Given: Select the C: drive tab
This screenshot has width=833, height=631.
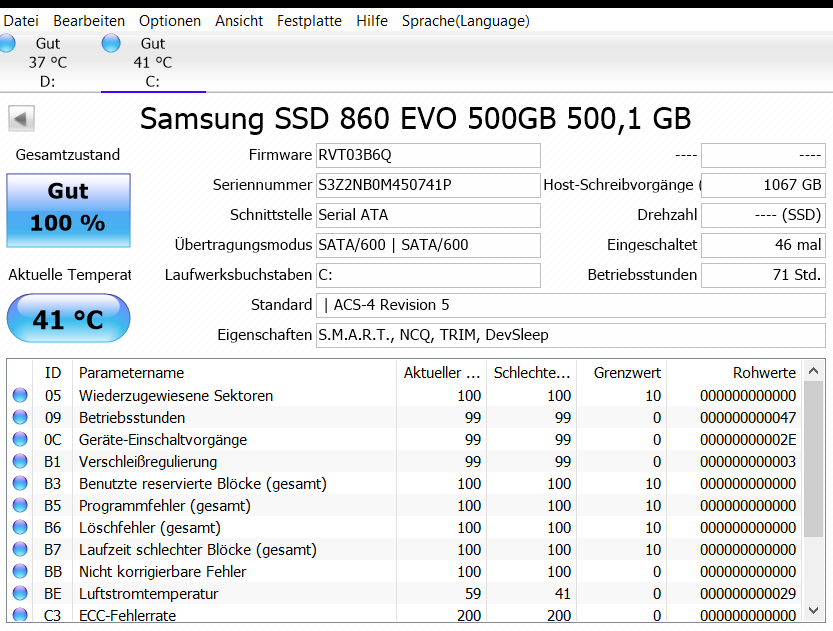Looking at the screenshot, I should click(x=153, y=62).
